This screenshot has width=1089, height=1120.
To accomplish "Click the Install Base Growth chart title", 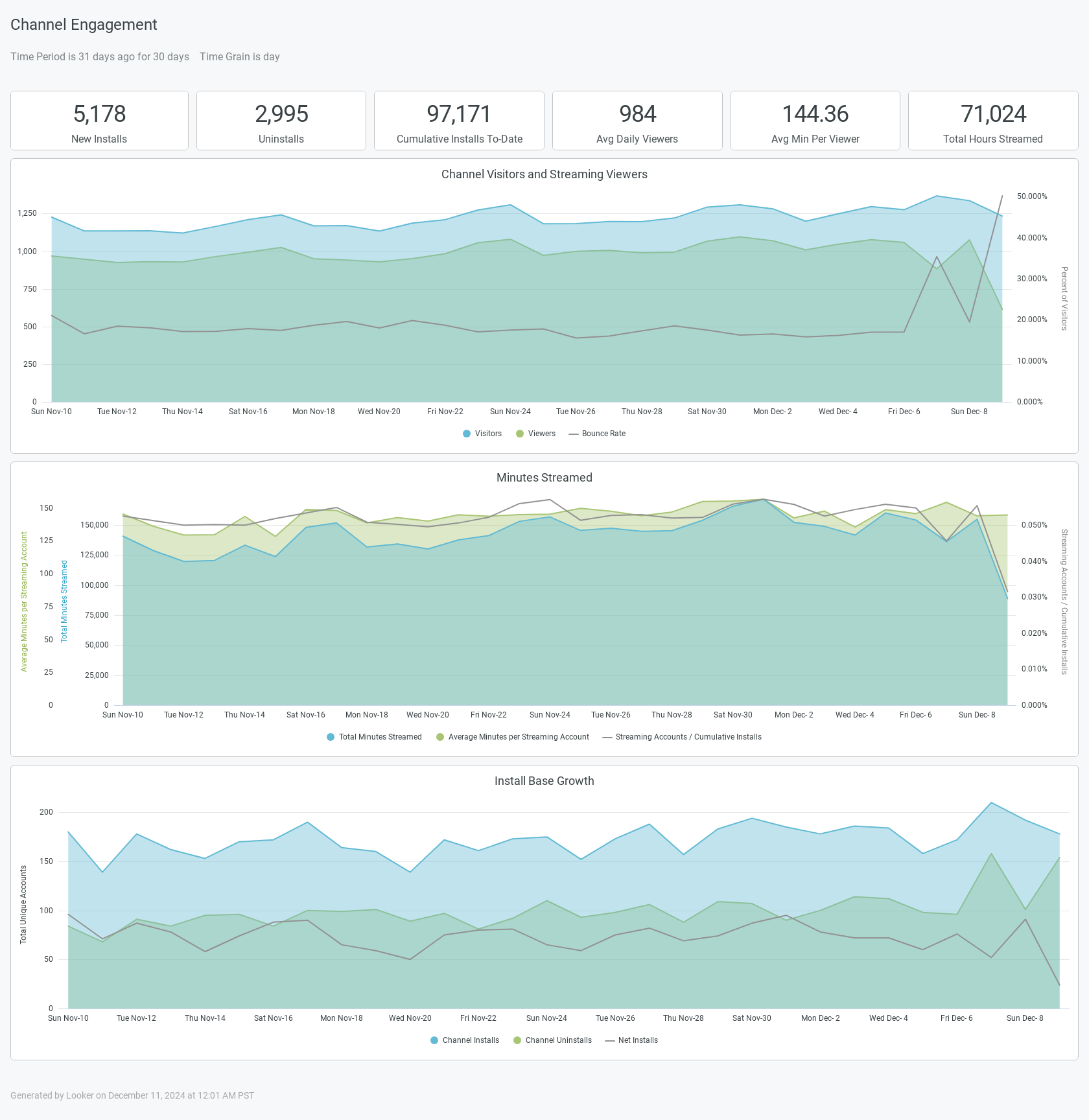I will coord(544,781).
